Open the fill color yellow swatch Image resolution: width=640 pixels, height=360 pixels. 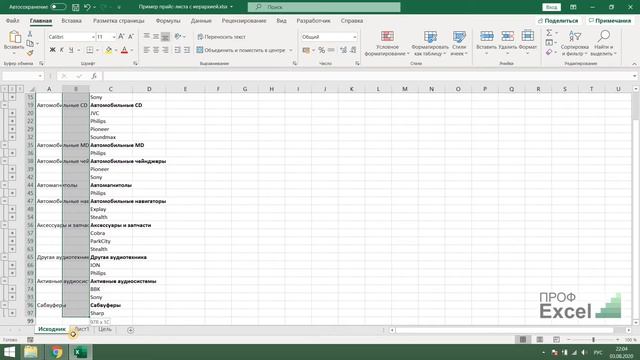point(108,50)
